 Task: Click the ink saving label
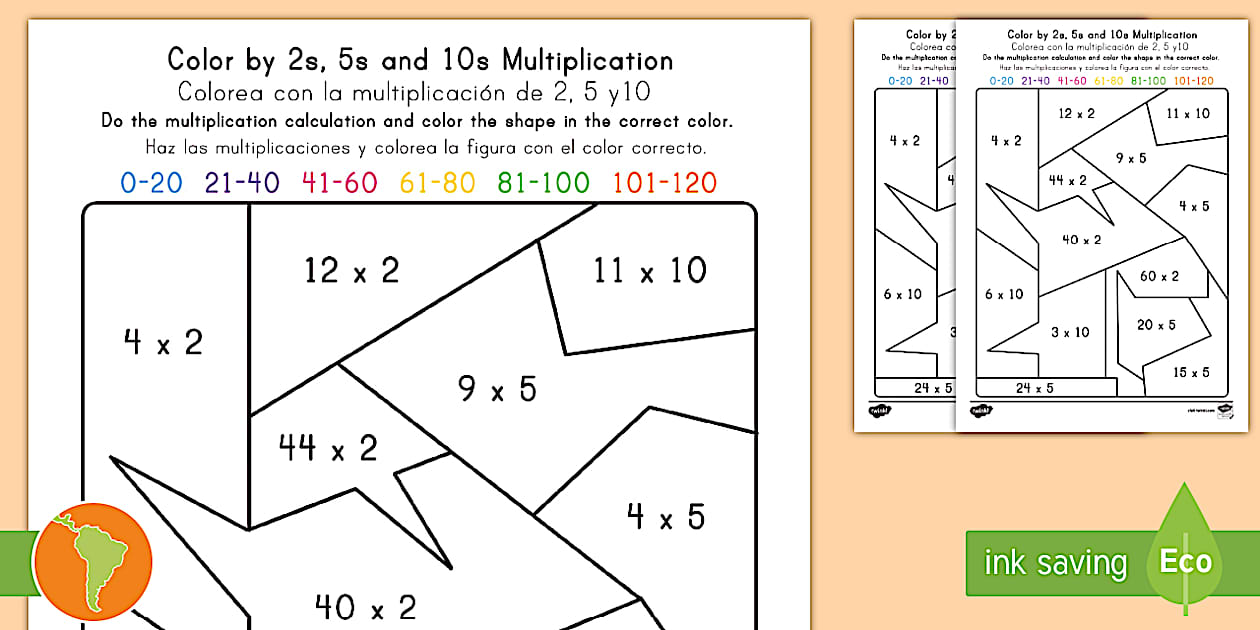(x=1054, y=562)
